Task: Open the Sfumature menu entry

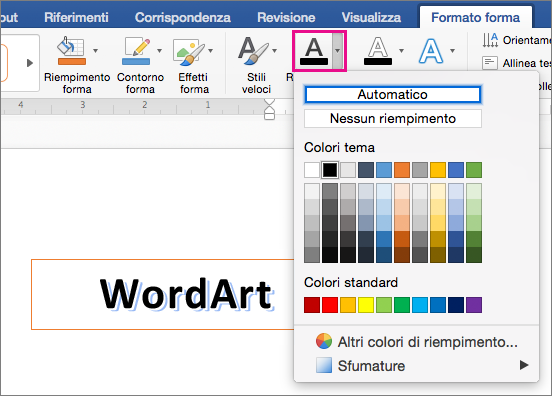Action: pyautogui.click(x=416, y=365)
